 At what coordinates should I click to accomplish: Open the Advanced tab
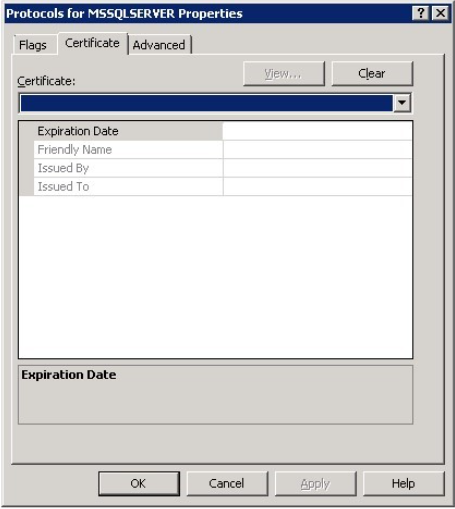point(159,45)
